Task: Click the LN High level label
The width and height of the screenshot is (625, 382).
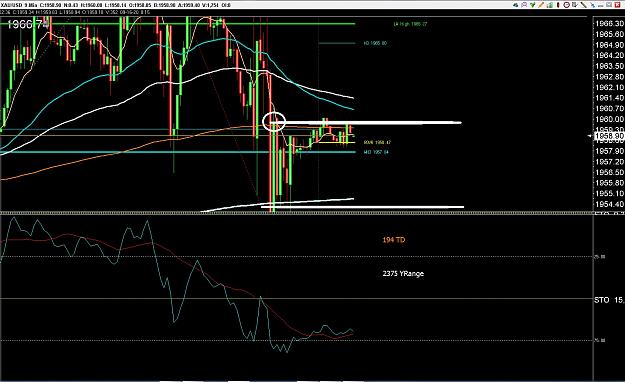Action: point(410,24)
